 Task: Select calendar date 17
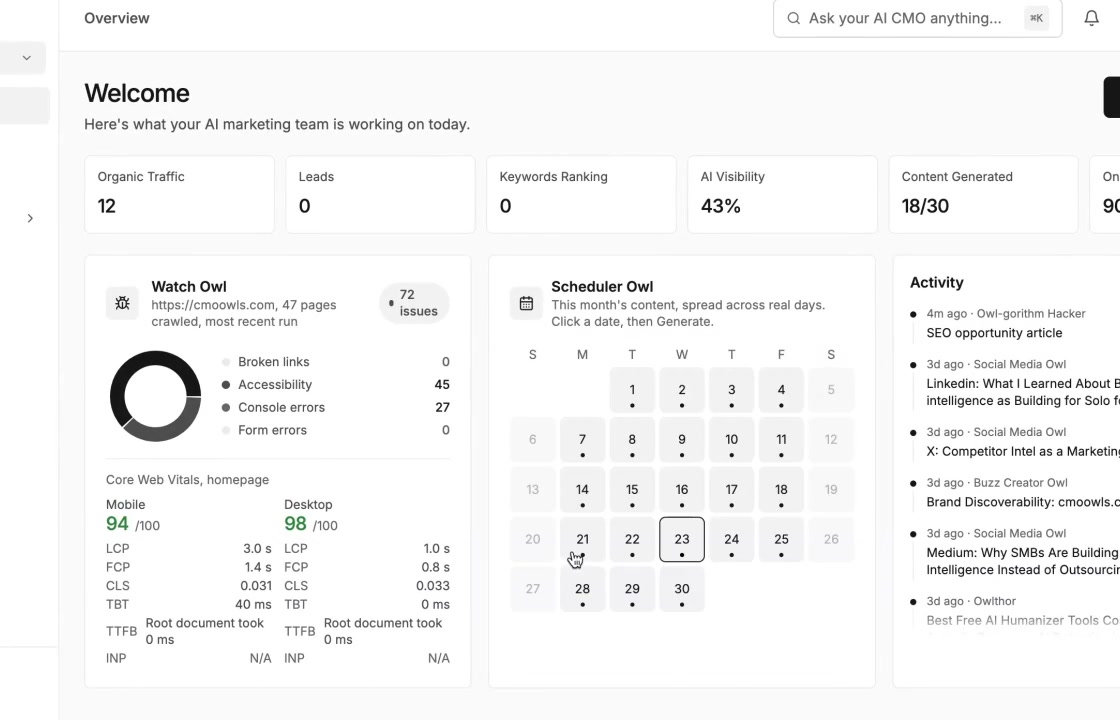(x=731, y=490)
